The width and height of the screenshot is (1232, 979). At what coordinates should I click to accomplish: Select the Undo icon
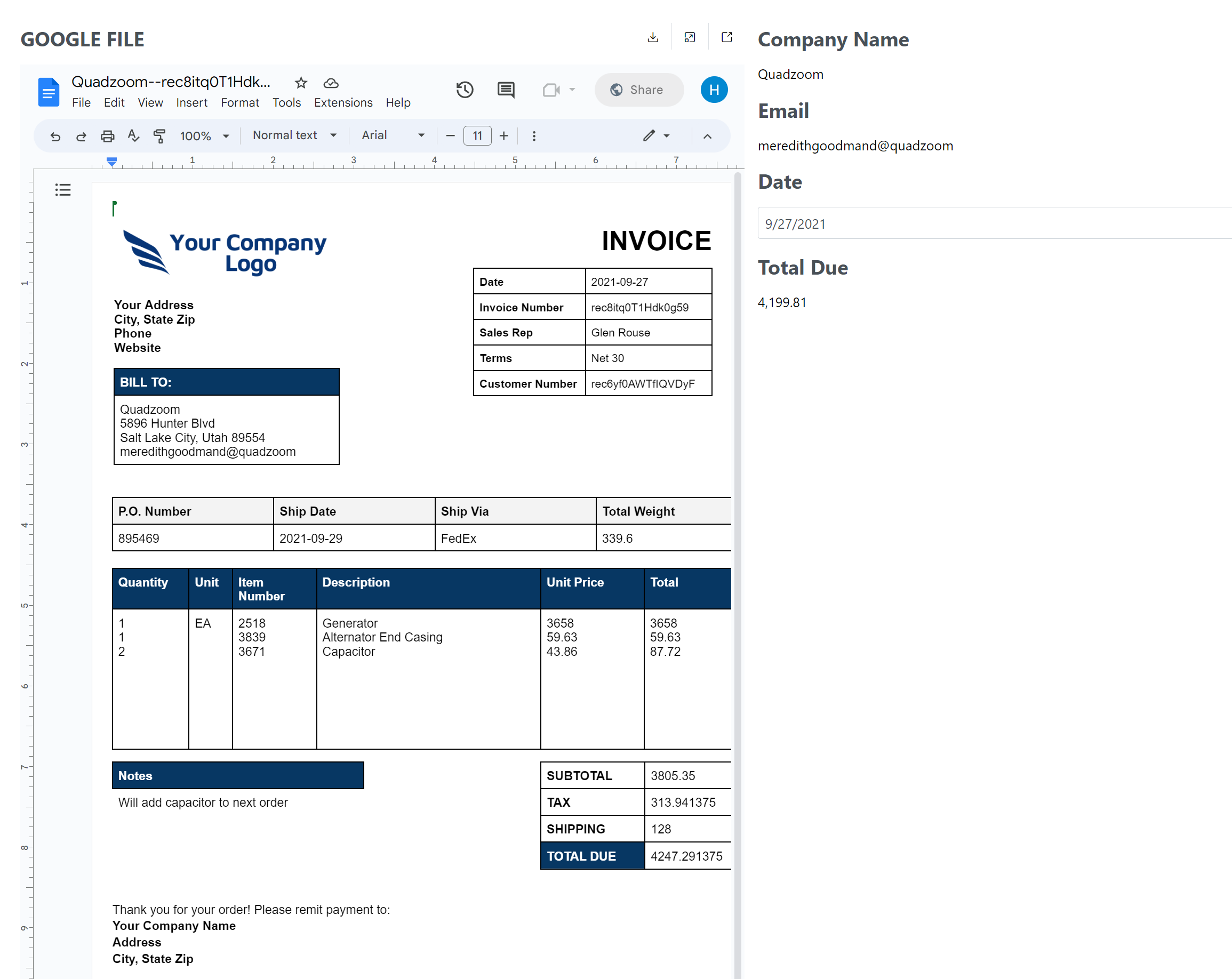coord(55,136)
